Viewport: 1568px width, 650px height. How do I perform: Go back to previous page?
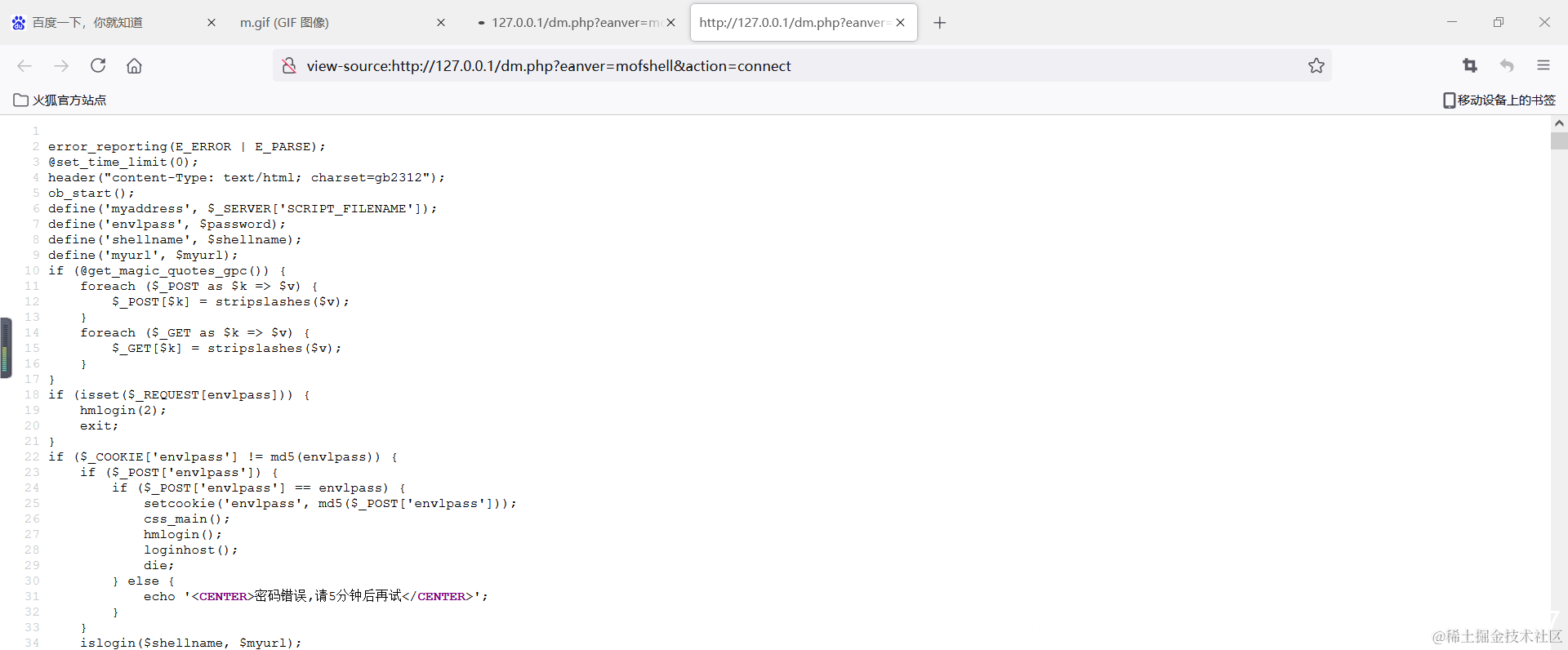pyautogui.click(x=24, y=66)
